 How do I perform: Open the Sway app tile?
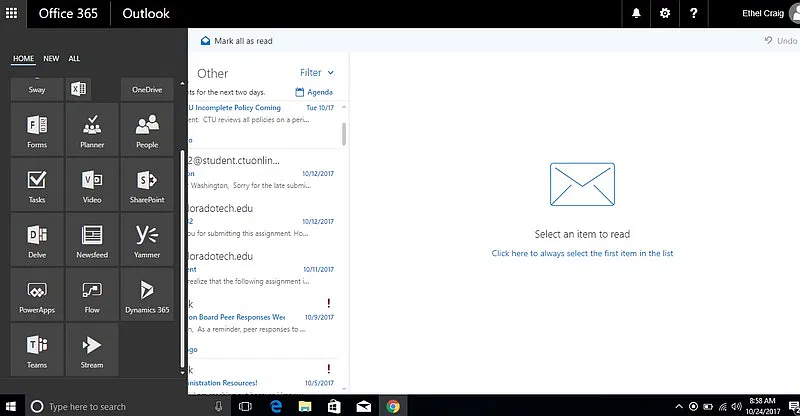click(37, 89)
